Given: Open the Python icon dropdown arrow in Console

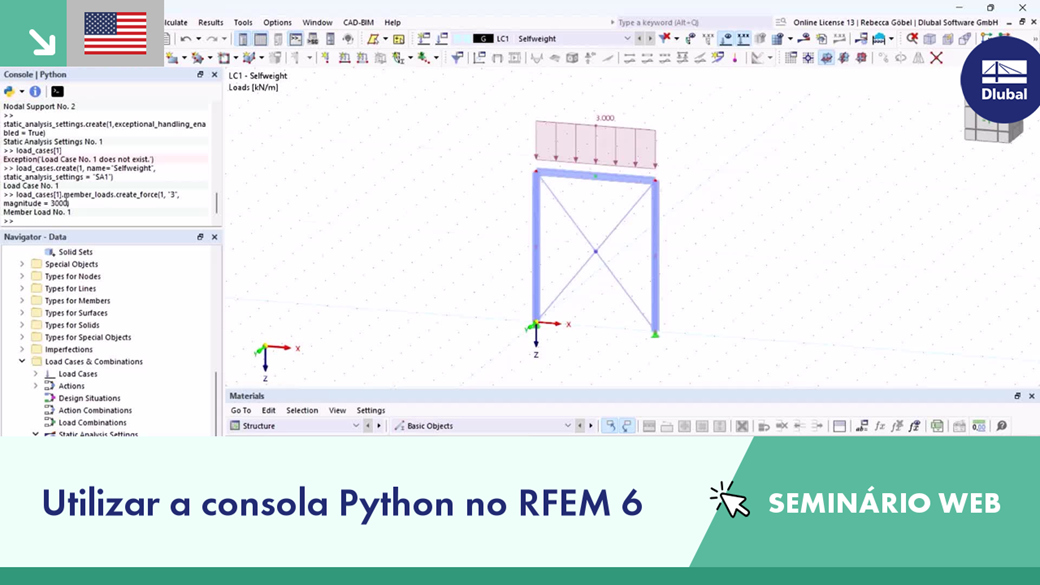Looking at the screenshot, I should pyautogui.click(x=21, y=92).
